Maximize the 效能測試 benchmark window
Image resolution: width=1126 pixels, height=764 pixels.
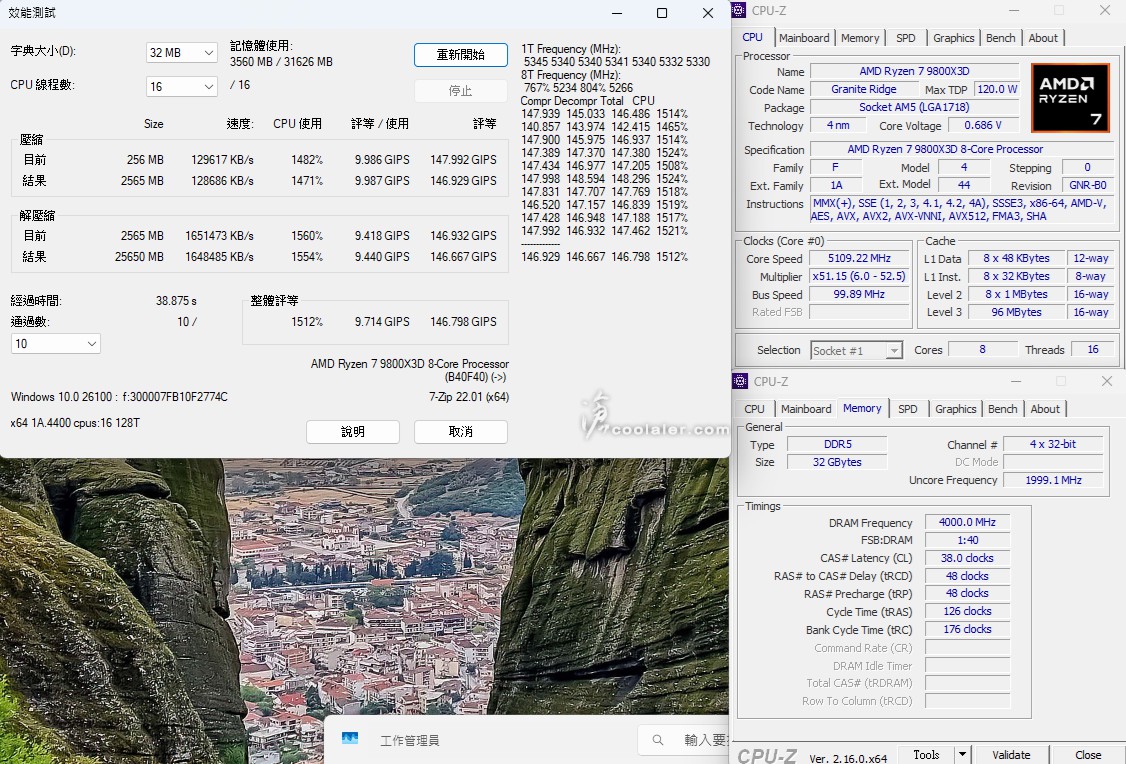[662, 13]
